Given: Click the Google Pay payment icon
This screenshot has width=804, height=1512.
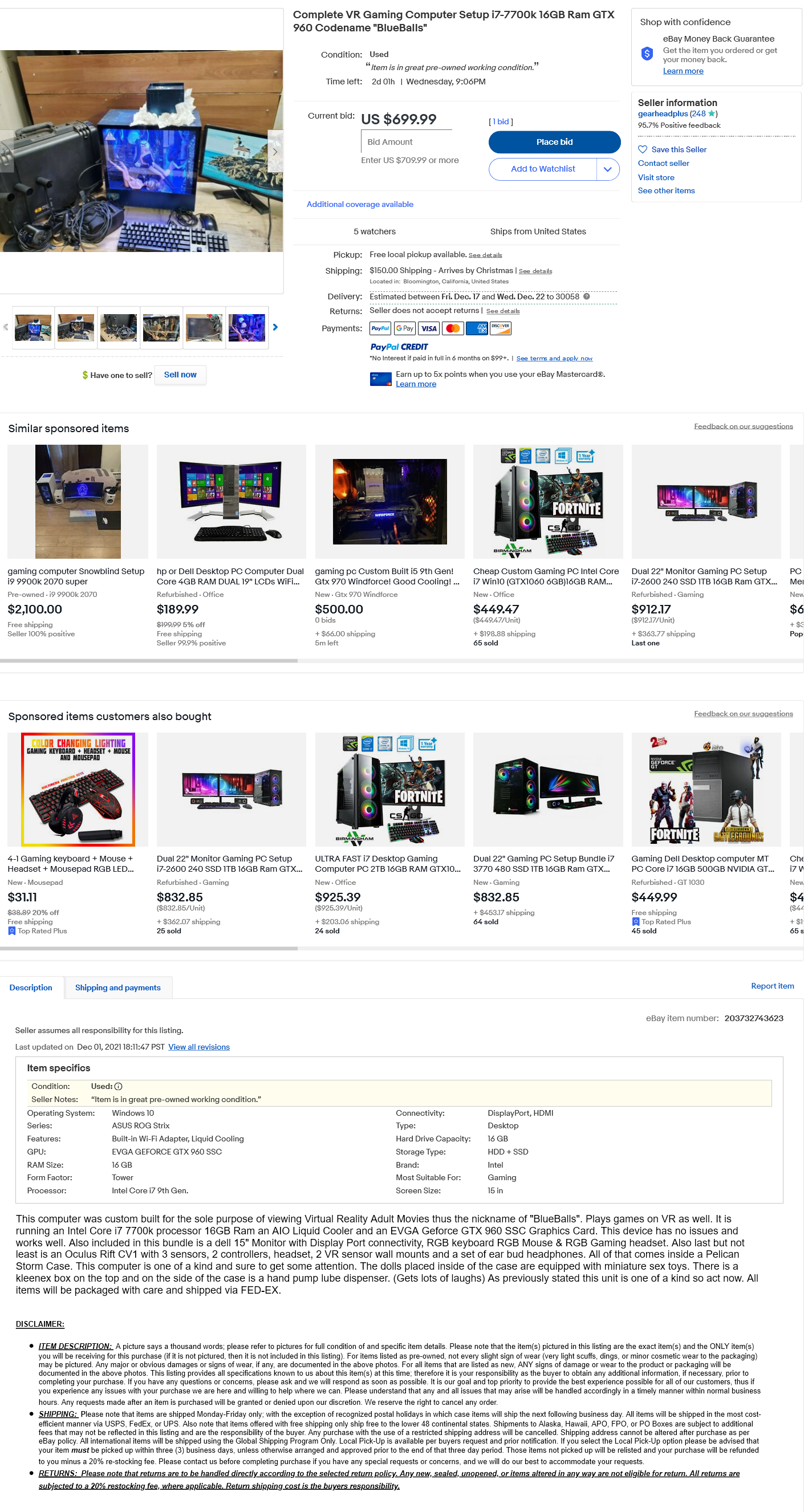Looking at the screenshot, I should [x=404, y=329].
